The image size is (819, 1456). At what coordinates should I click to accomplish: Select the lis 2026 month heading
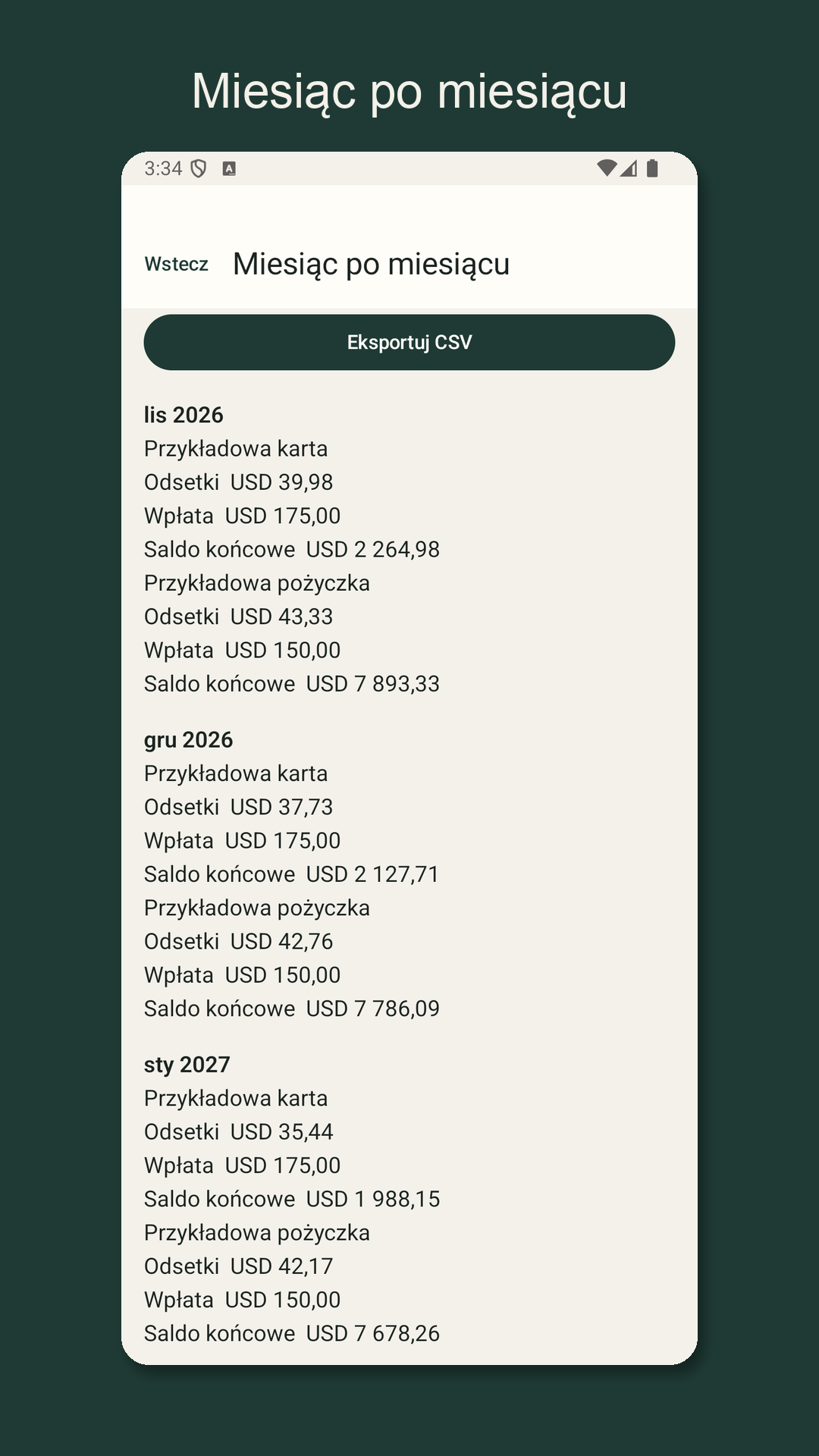(184, 415)
